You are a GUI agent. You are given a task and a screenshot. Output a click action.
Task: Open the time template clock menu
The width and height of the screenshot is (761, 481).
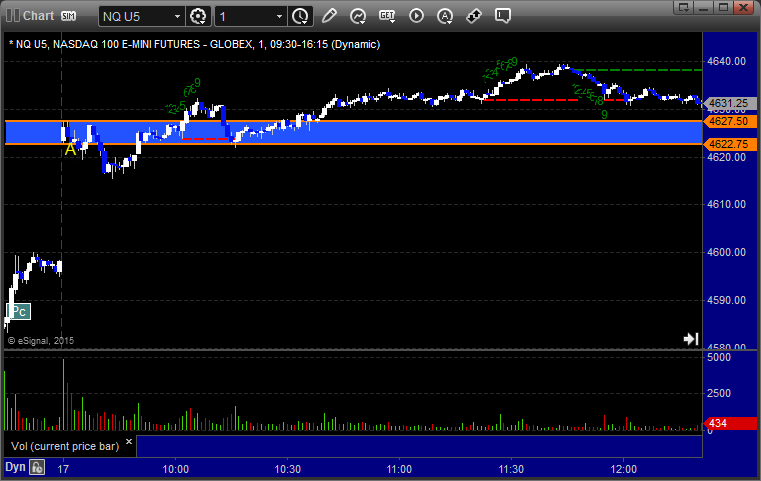(300, 17)
